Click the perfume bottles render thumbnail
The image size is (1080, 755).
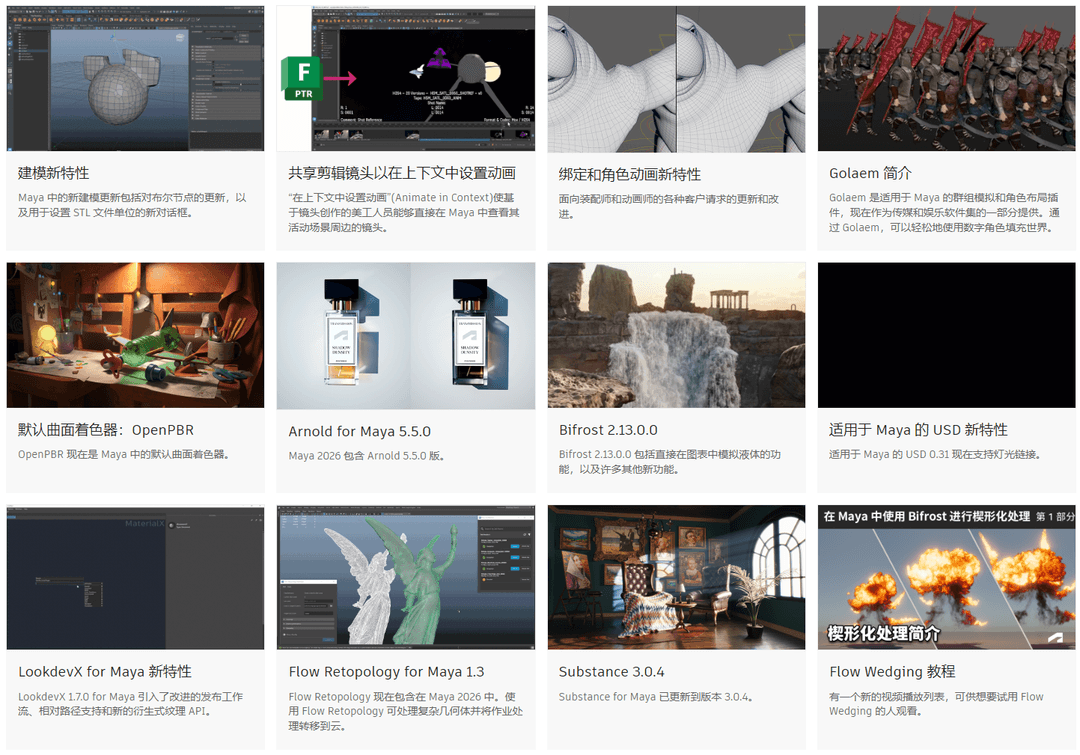[405, 335]
